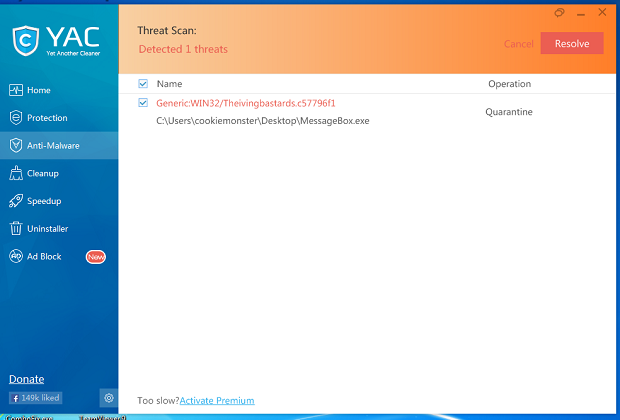Screen dimensions: 620x420
Task: Click the Ad Block icon
Action: coord(16,256)
